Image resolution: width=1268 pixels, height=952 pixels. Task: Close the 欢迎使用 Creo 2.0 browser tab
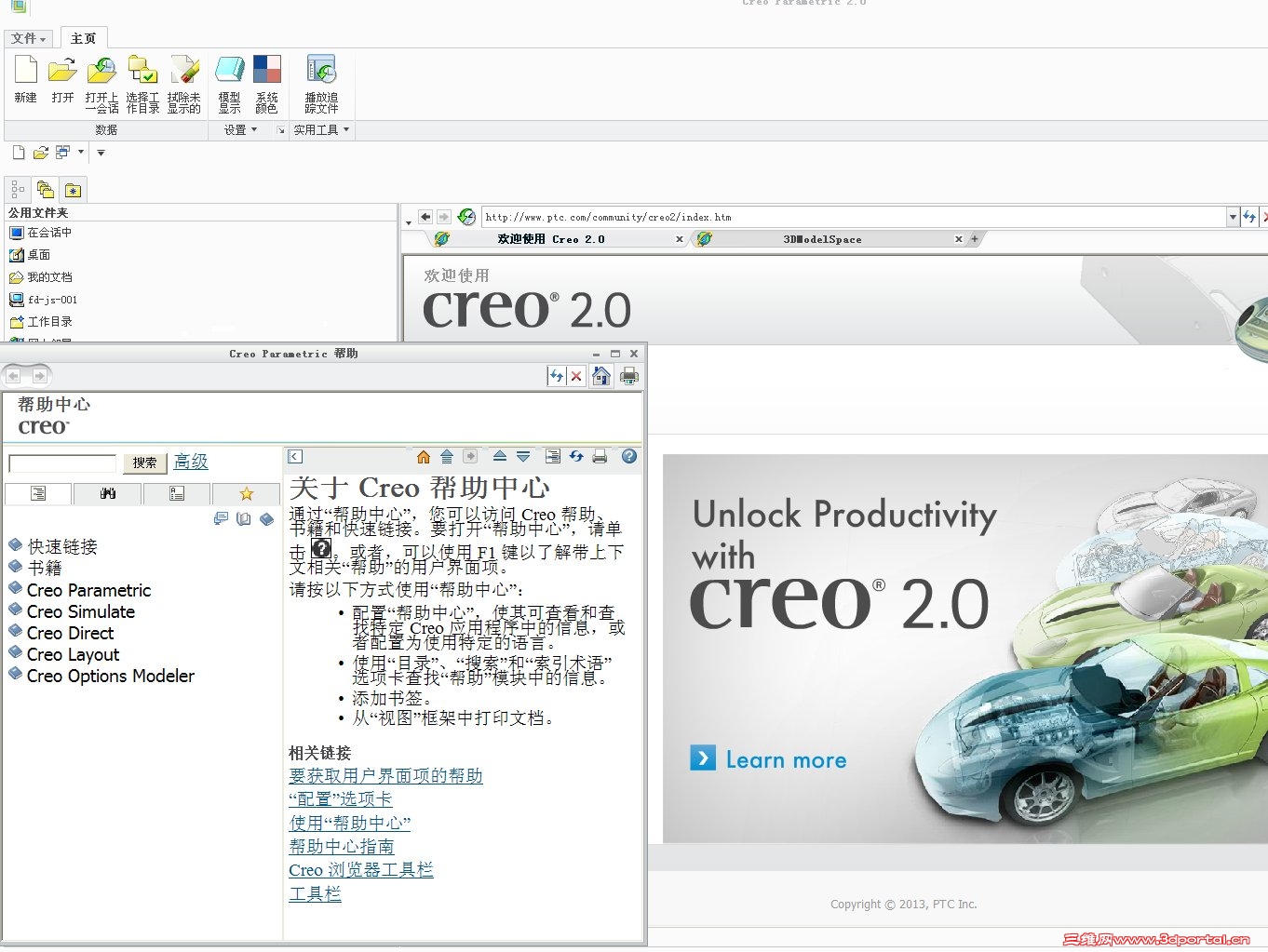680,239
